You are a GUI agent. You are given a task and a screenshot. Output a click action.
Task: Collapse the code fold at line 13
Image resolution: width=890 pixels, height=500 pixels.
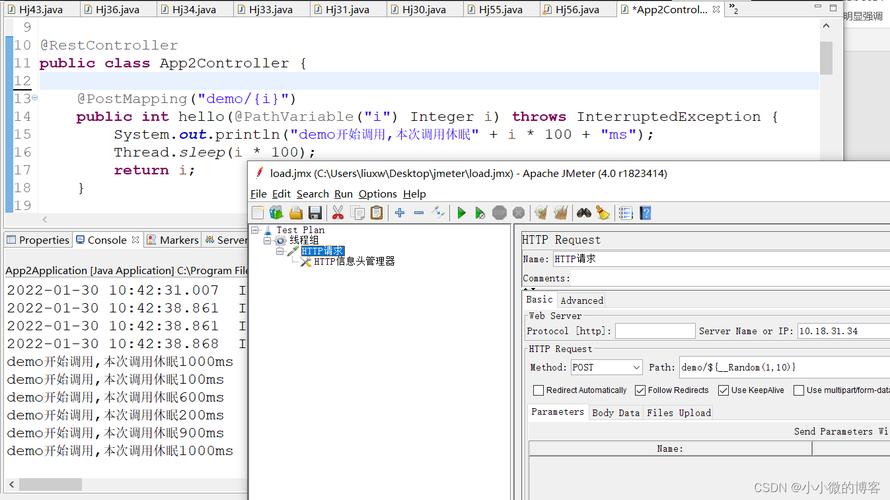(35, 98)
